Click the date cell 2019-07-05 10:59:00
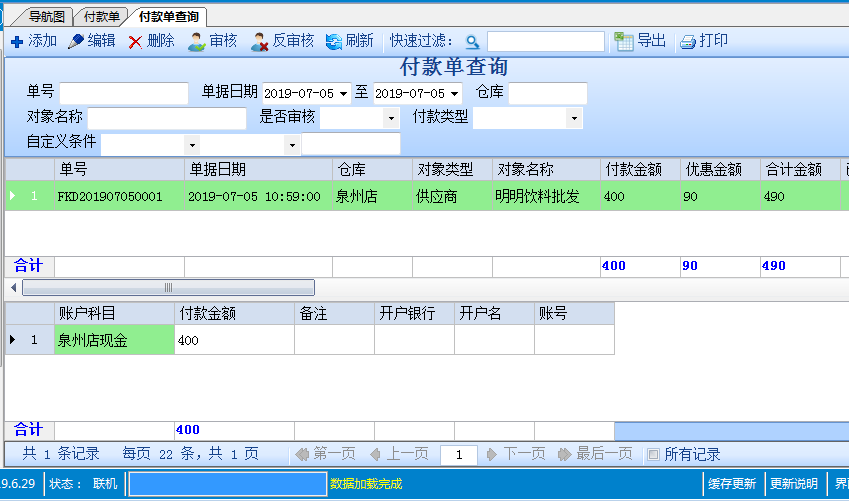The image size is (849, 501). pos(258,196)
